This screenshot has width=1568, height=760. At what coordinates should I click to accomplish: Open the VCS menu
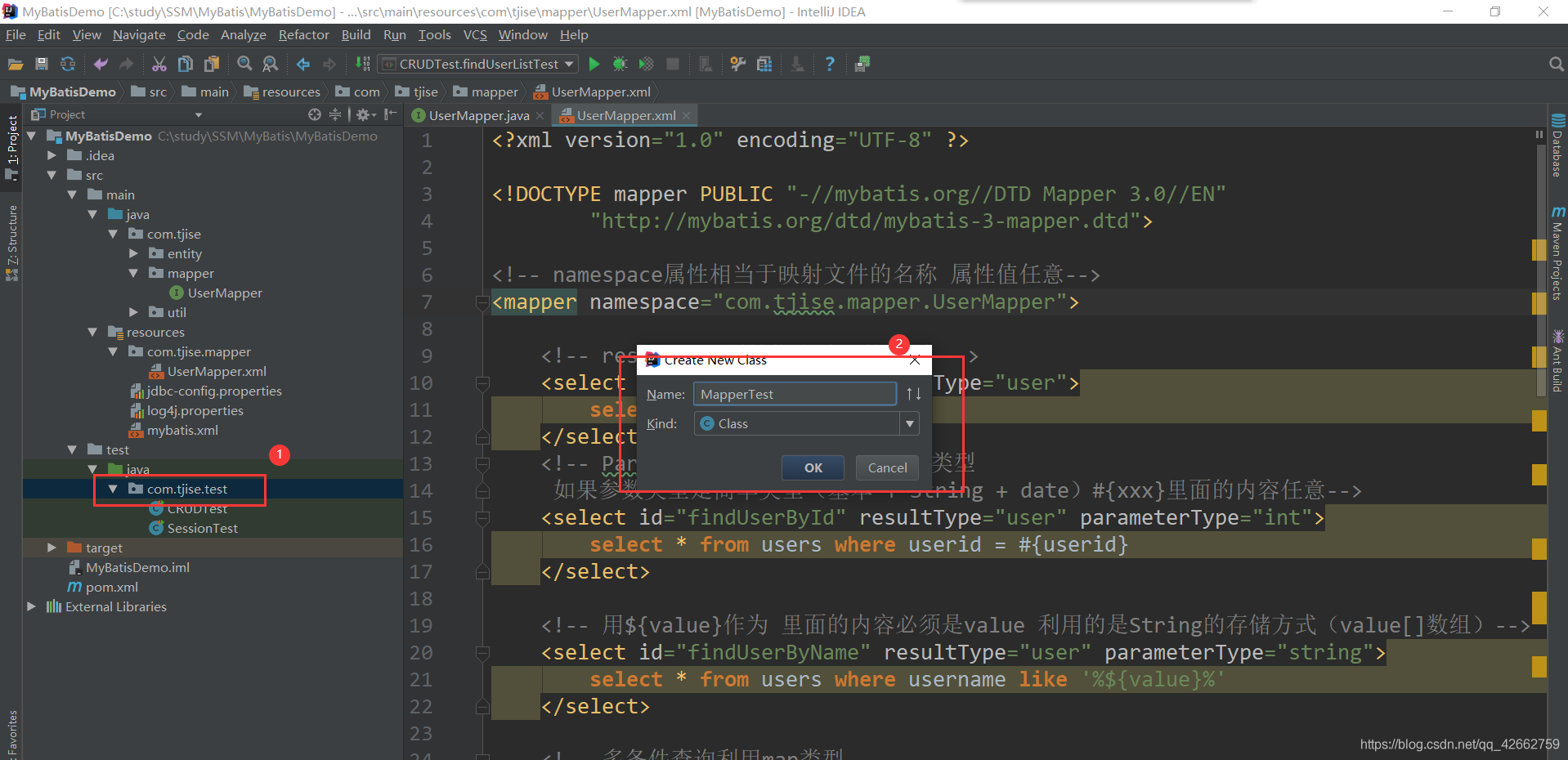[475, 34]
